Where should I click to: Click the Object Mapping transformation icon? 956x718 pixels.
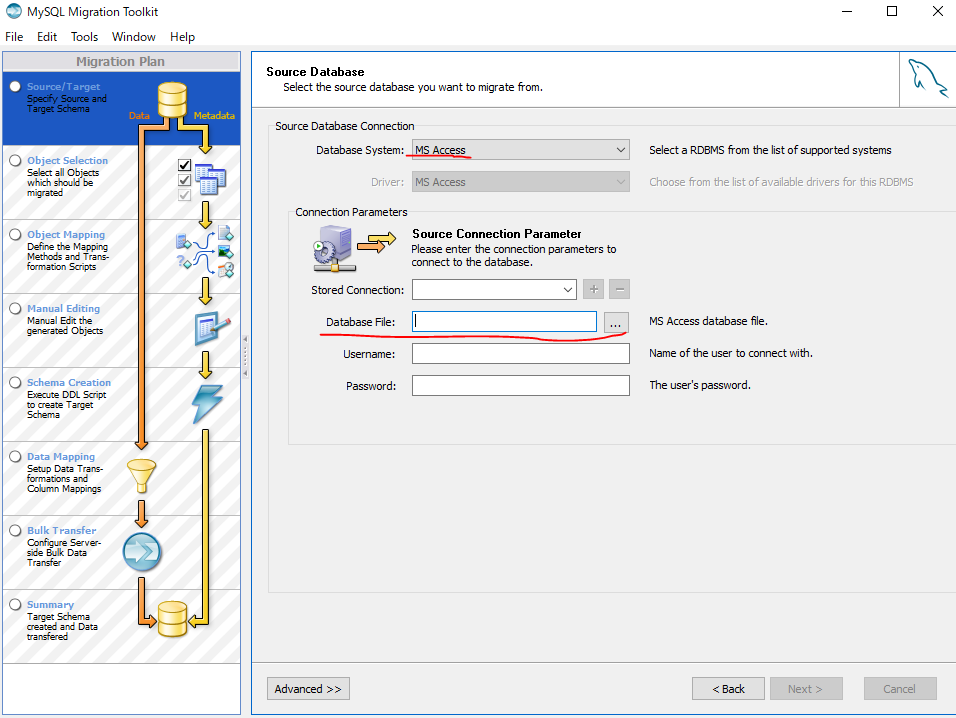[x=205, y=251]
